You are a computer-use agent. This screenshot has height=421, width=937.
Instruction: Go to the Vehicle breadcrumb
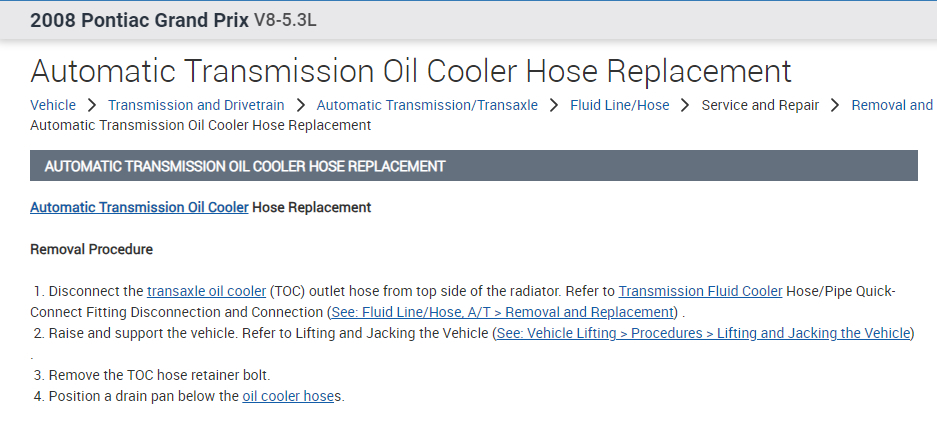[x=53, y=105]
